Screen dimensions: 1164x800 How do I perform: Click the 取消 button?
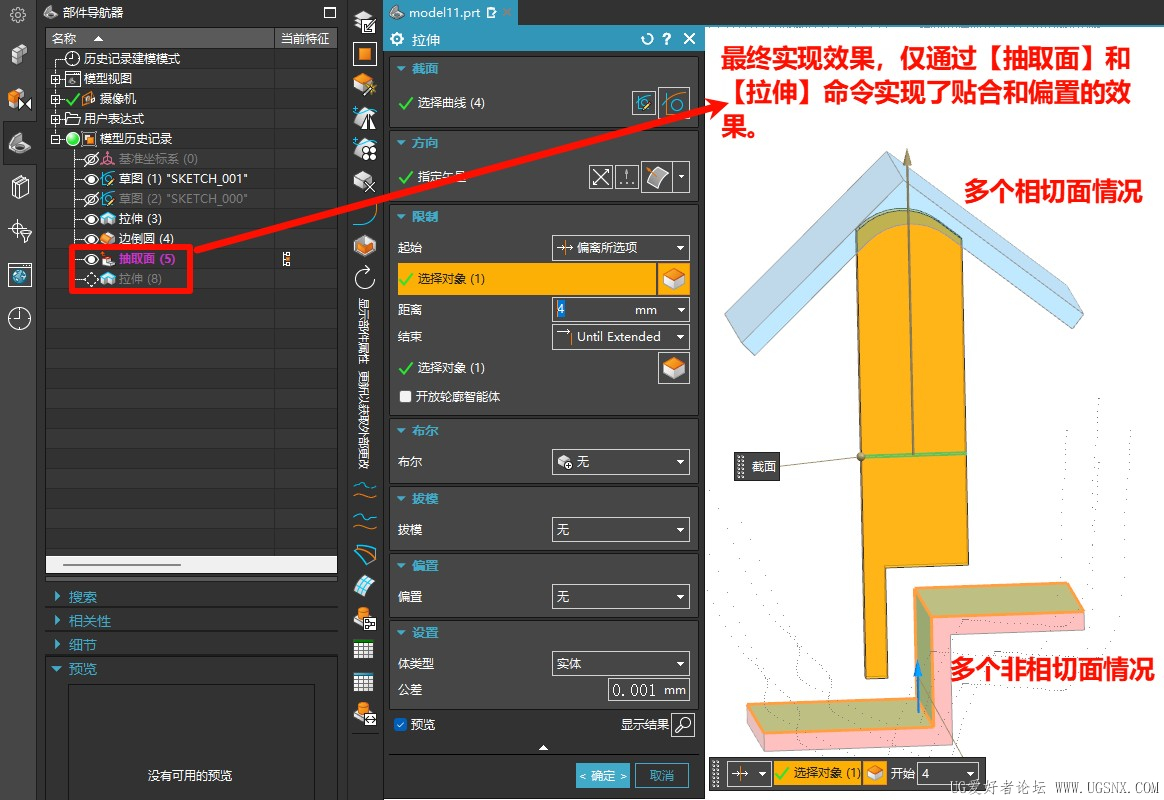tap(661, 776)
